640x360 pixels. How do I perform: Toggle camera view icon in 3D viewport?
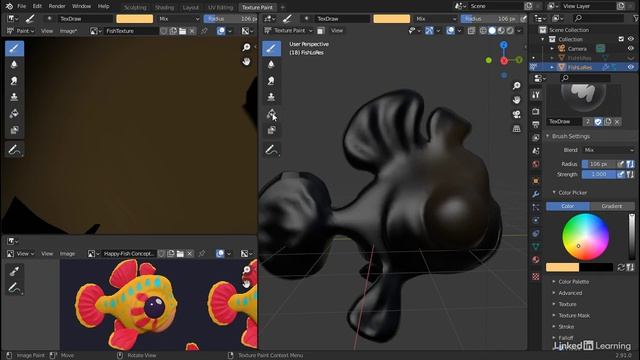pyautogui.click(x=516, y=114)
